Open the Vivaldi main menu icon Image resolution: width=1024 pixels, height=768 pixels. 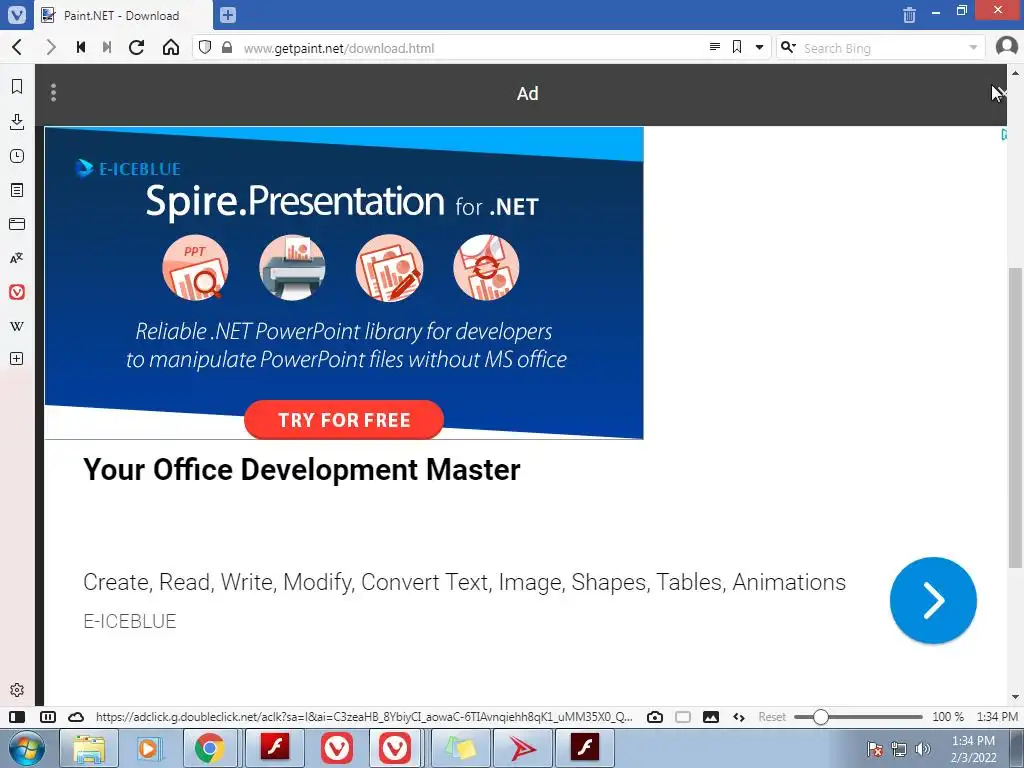click(16, 14)
